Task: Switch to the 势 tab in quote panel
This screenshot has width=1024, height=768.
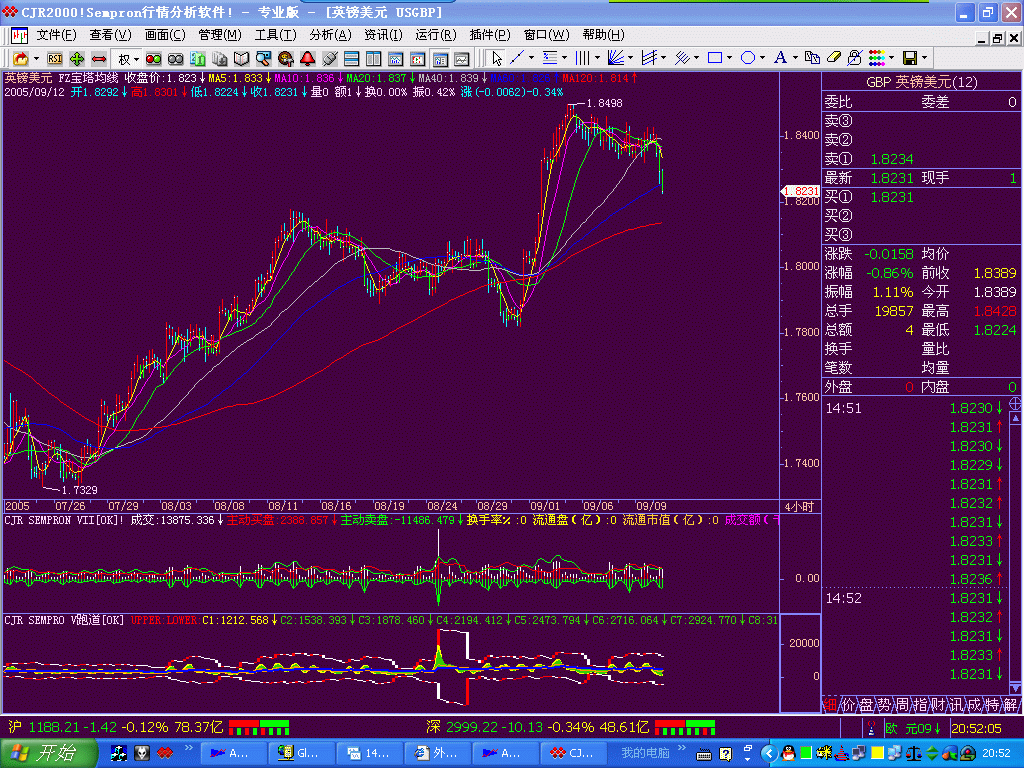Action: coord(884,705)
